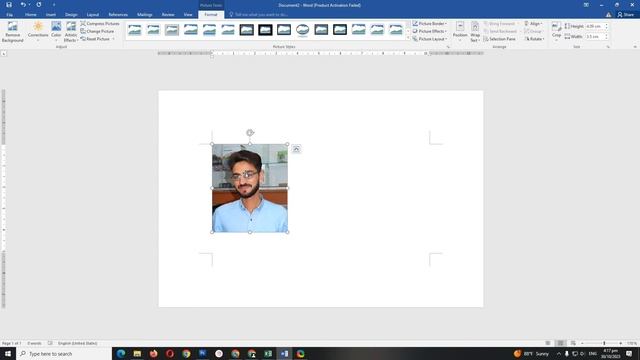Select the Format tab under Picture Tools
Screen dimensions: 640x360
coord(211,15)
